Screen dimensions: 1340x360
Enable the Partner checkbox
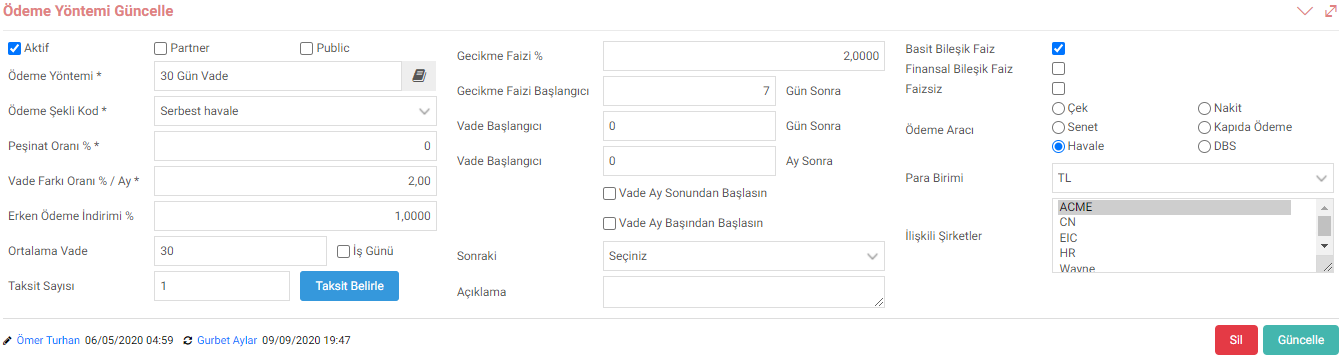160,48
